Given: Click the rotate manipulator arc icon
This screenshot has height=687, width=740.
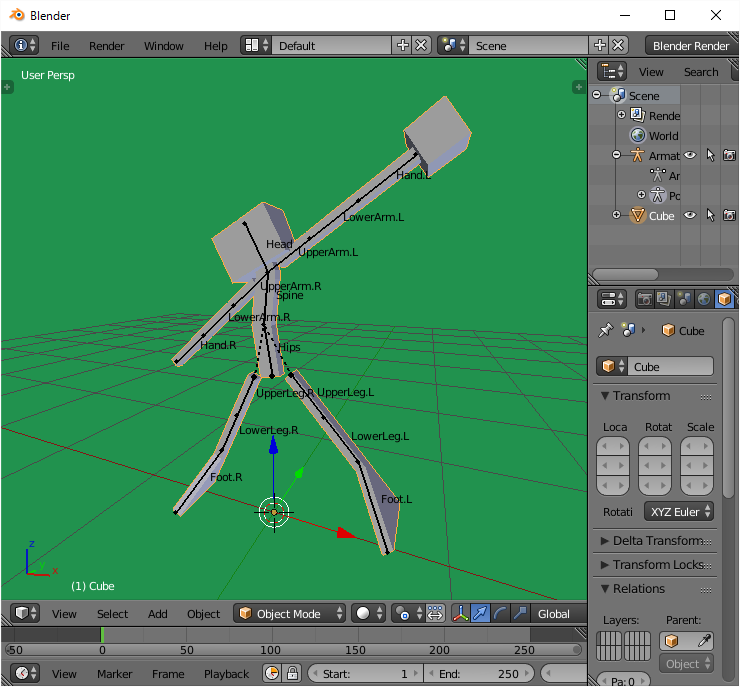Looking at the screenshot, I should pyautogui.click(x=500, y=614).
